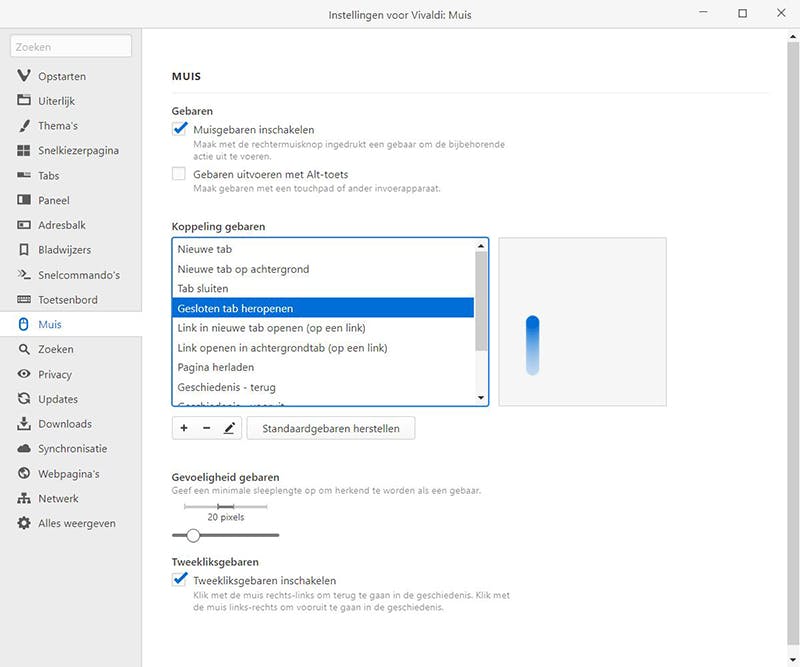Open Toetsenbord settings section
The image size is (800, 667).
pyautogui.click(x=70, y=300)
